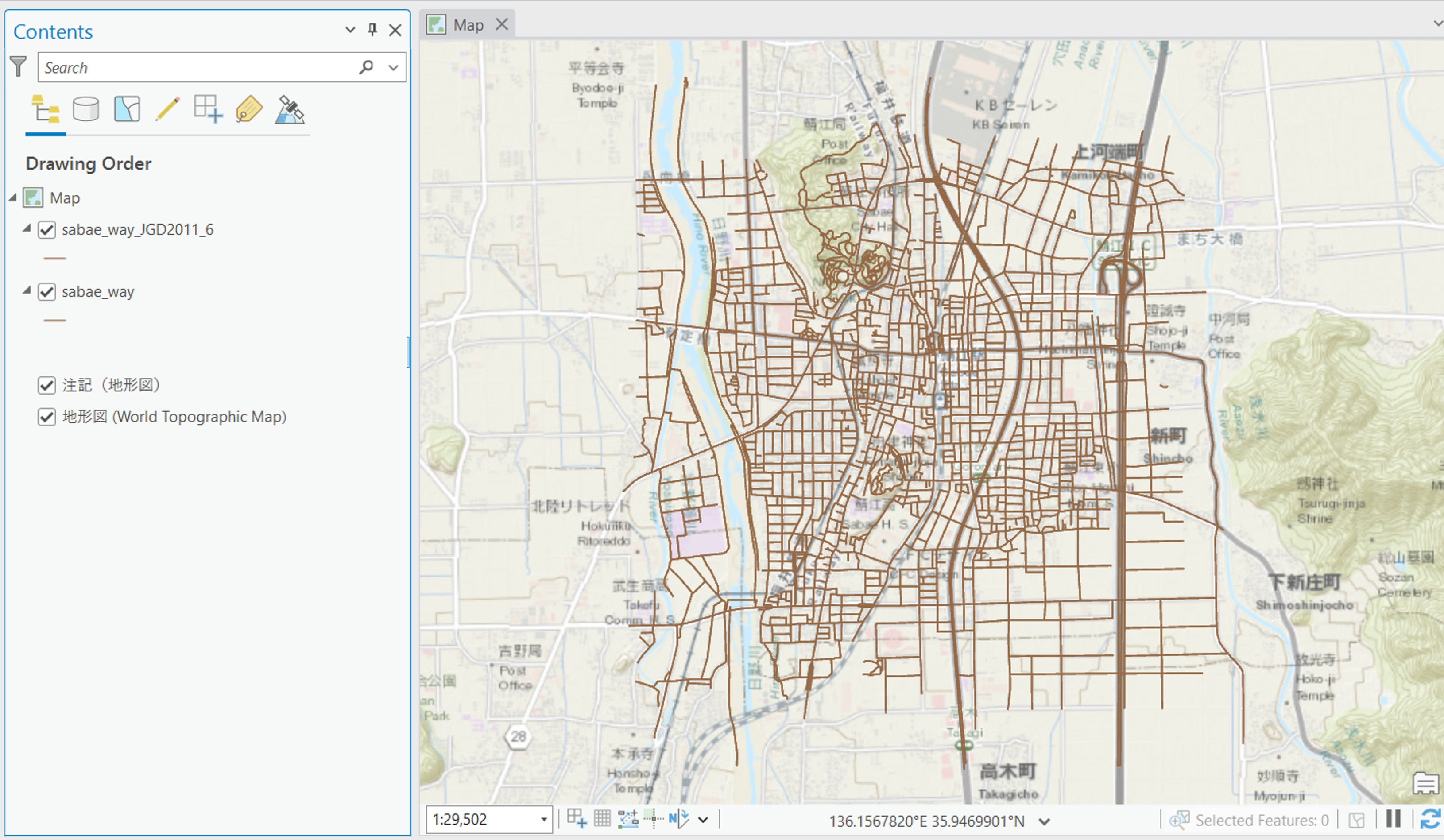Image resolution: width=1444 pixels, height=840 pixels.
Task: Click the Contents pane title
Action: click(x=53, y=31)
